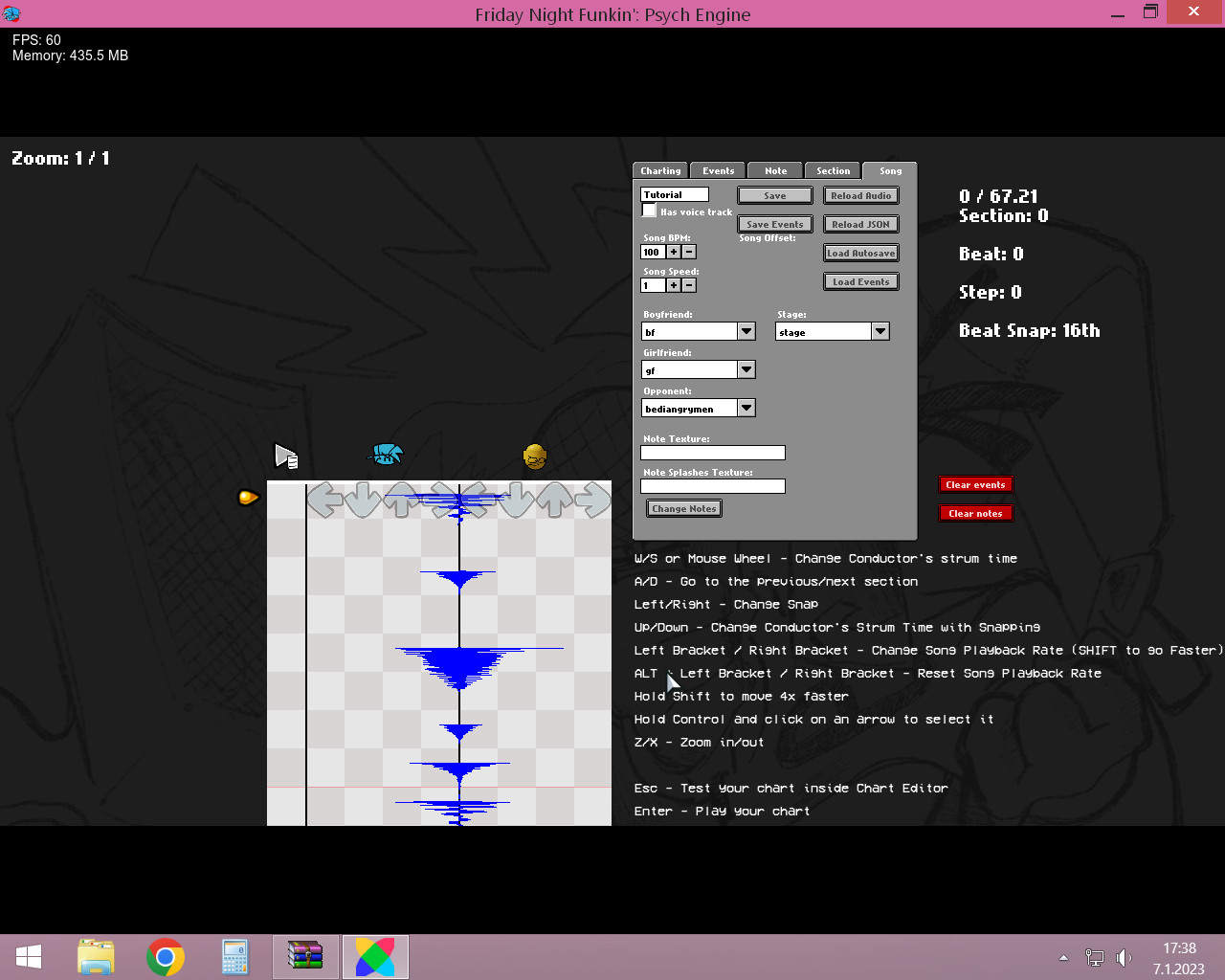1225x980 pixels.
Task: Click Reload JSON
Action: (x=861, y=224)
